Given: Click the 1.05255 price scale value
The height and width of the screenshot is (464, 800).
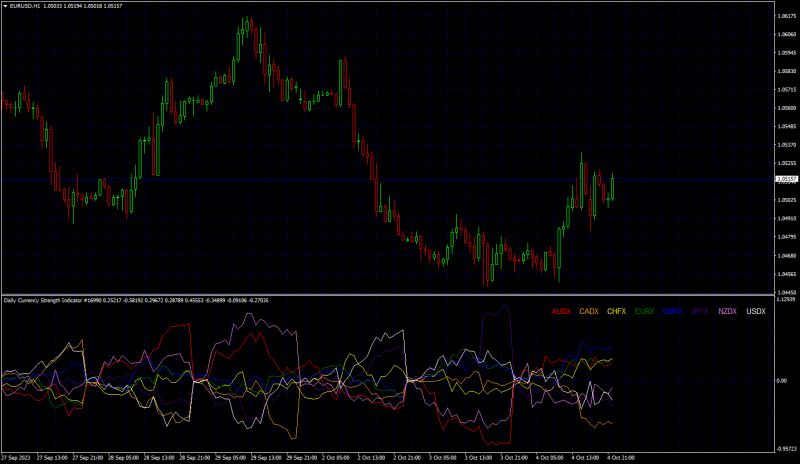Looking at the screenshot, I should [787, 163].
